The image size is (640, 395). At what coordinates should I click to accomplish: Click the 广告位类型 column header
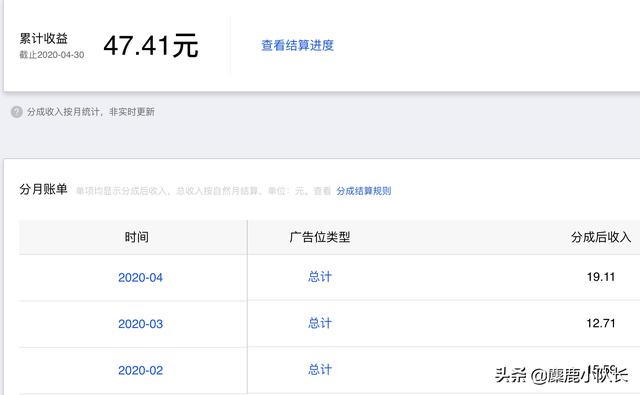pyautogui.click(x=320, y=237)
